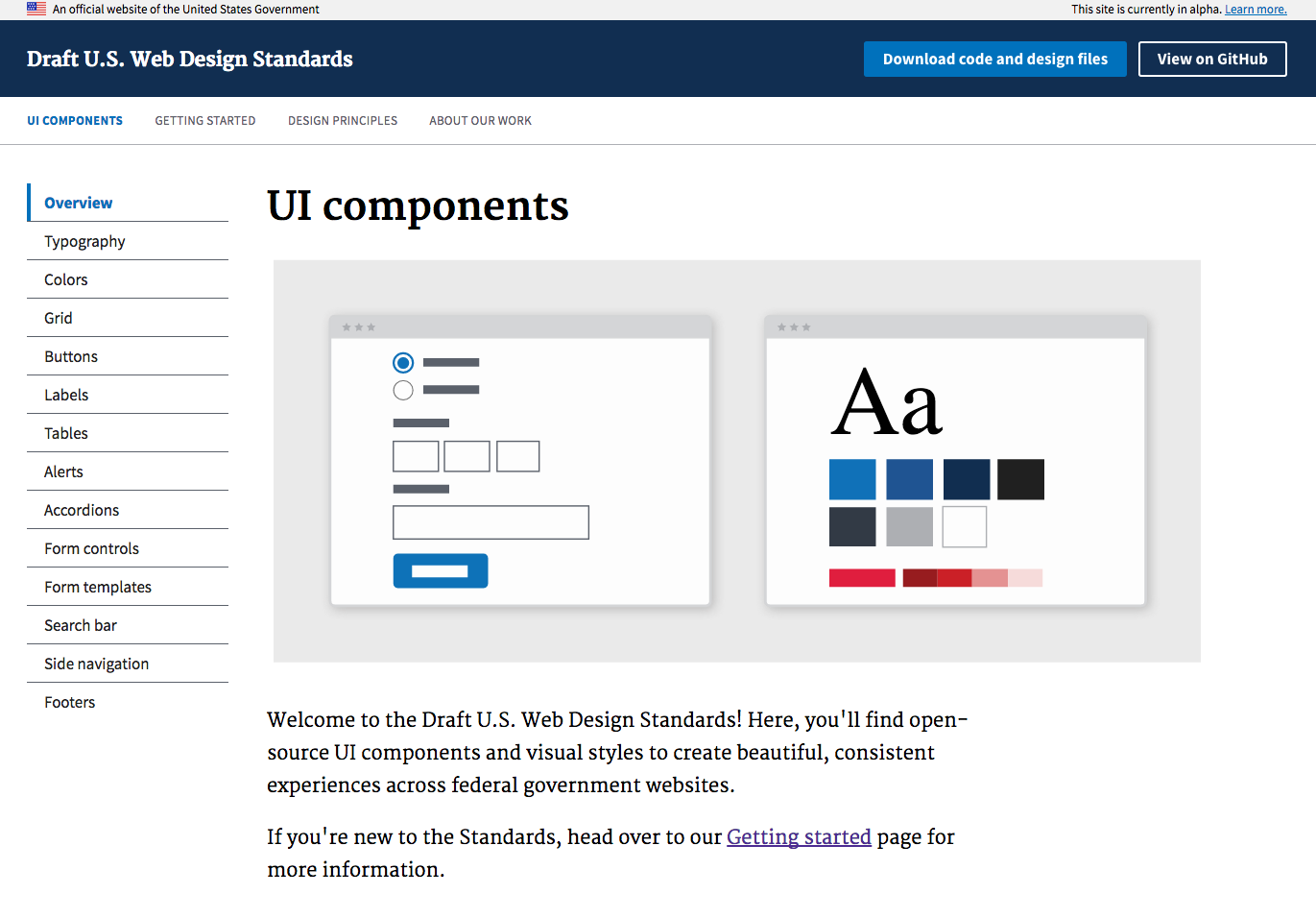Image resolution: width=1316 pixels, height=918 pixels.
Task: Open Footers in the side menu
Action: pyautogui.click(x=128, y=702)
